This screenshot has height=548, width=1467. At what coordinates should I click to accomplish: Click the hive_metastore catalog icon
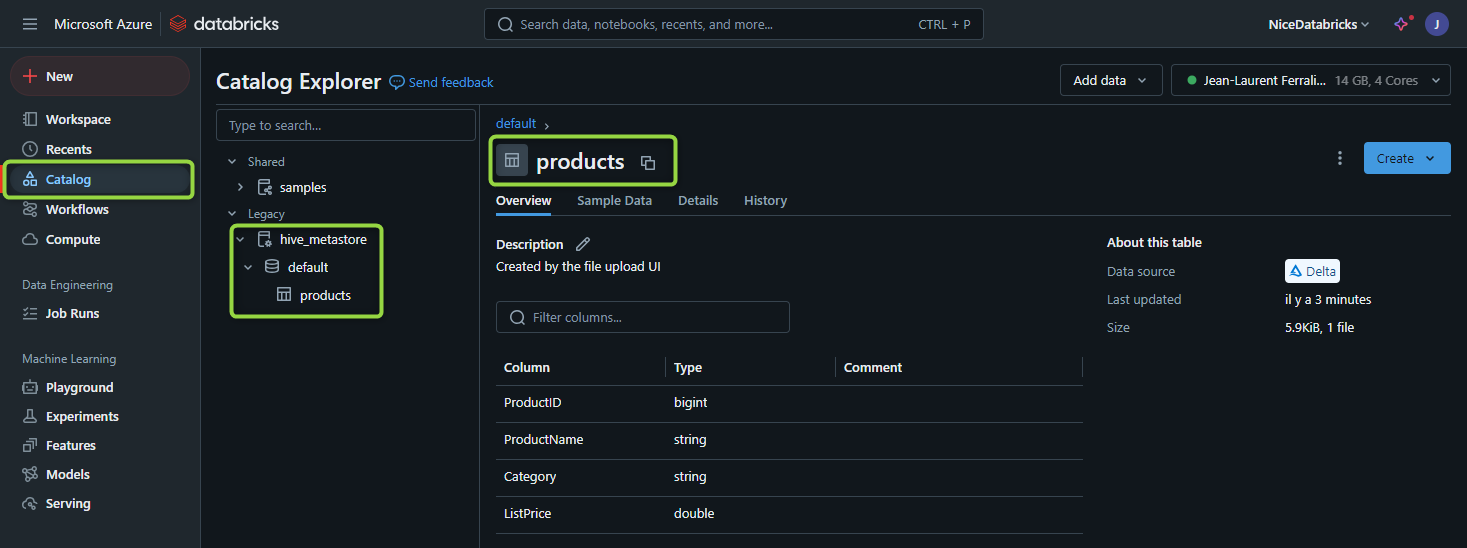click(x=265, y=239)
